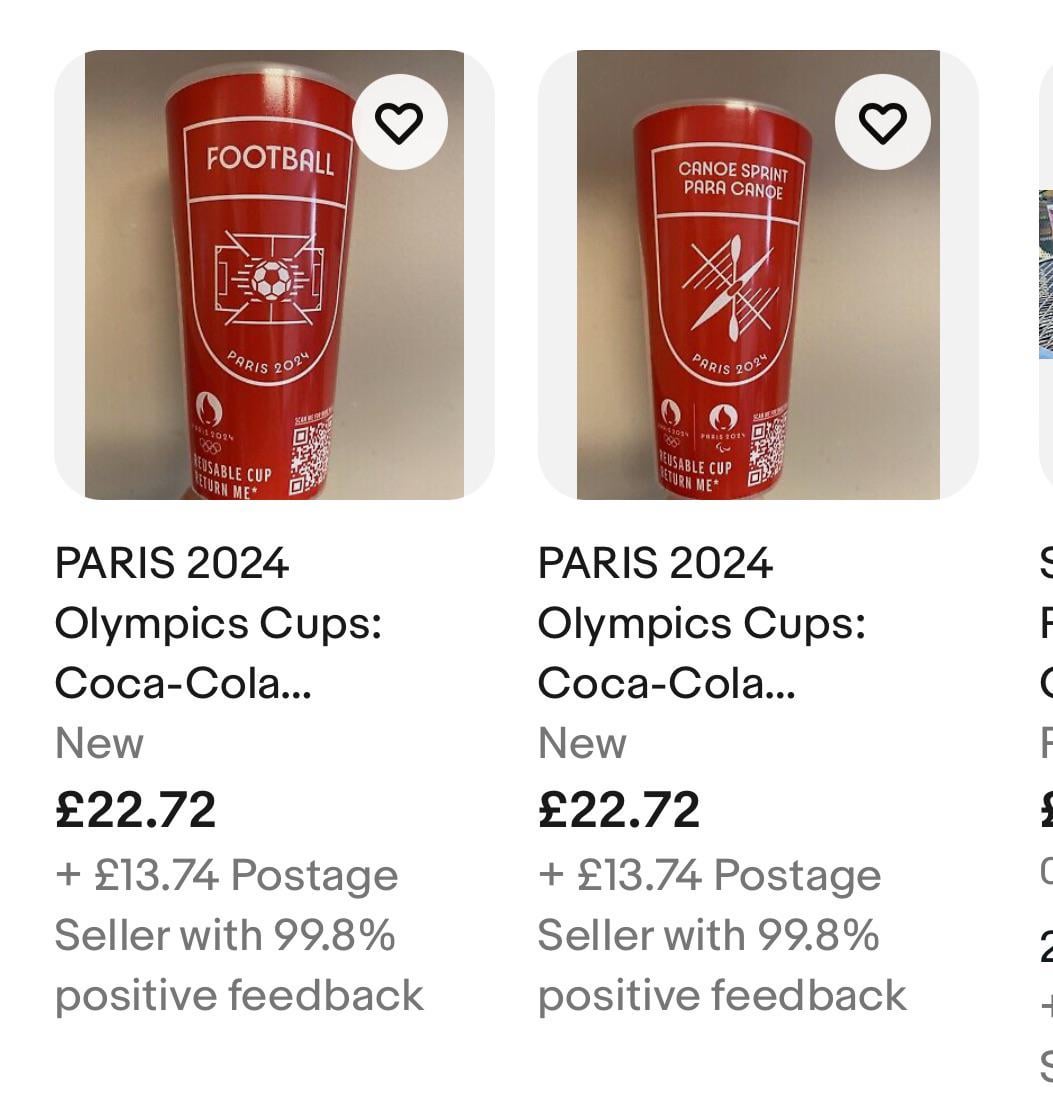
Task: Select postage cost on the Canoe listing
Action: click(x=709, y=875)
